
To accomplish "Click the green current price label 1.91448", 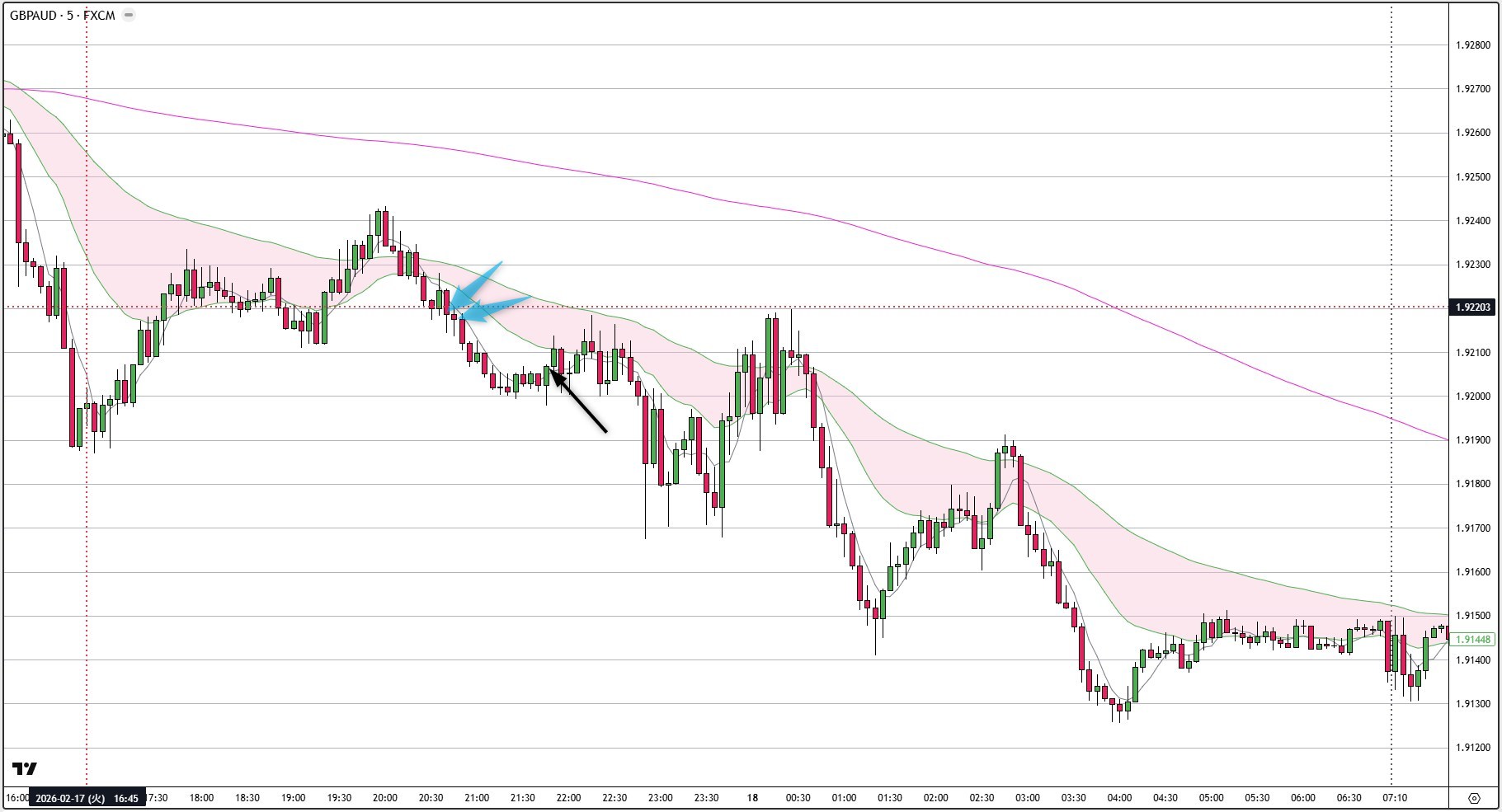I will 1471,638.
